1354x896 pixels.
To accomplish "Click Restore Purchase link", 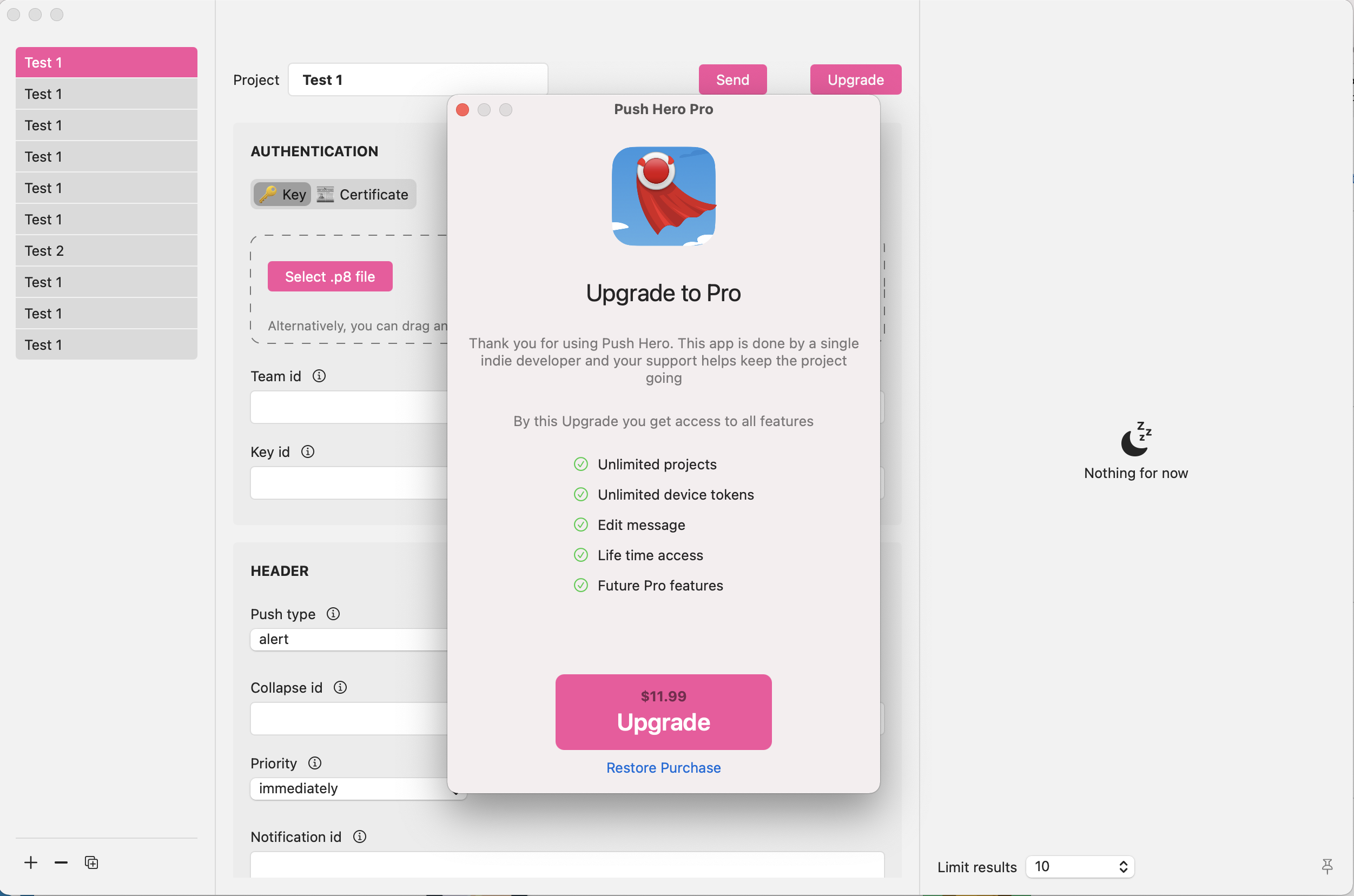I will pyautogui.click(x=664, y=767).
